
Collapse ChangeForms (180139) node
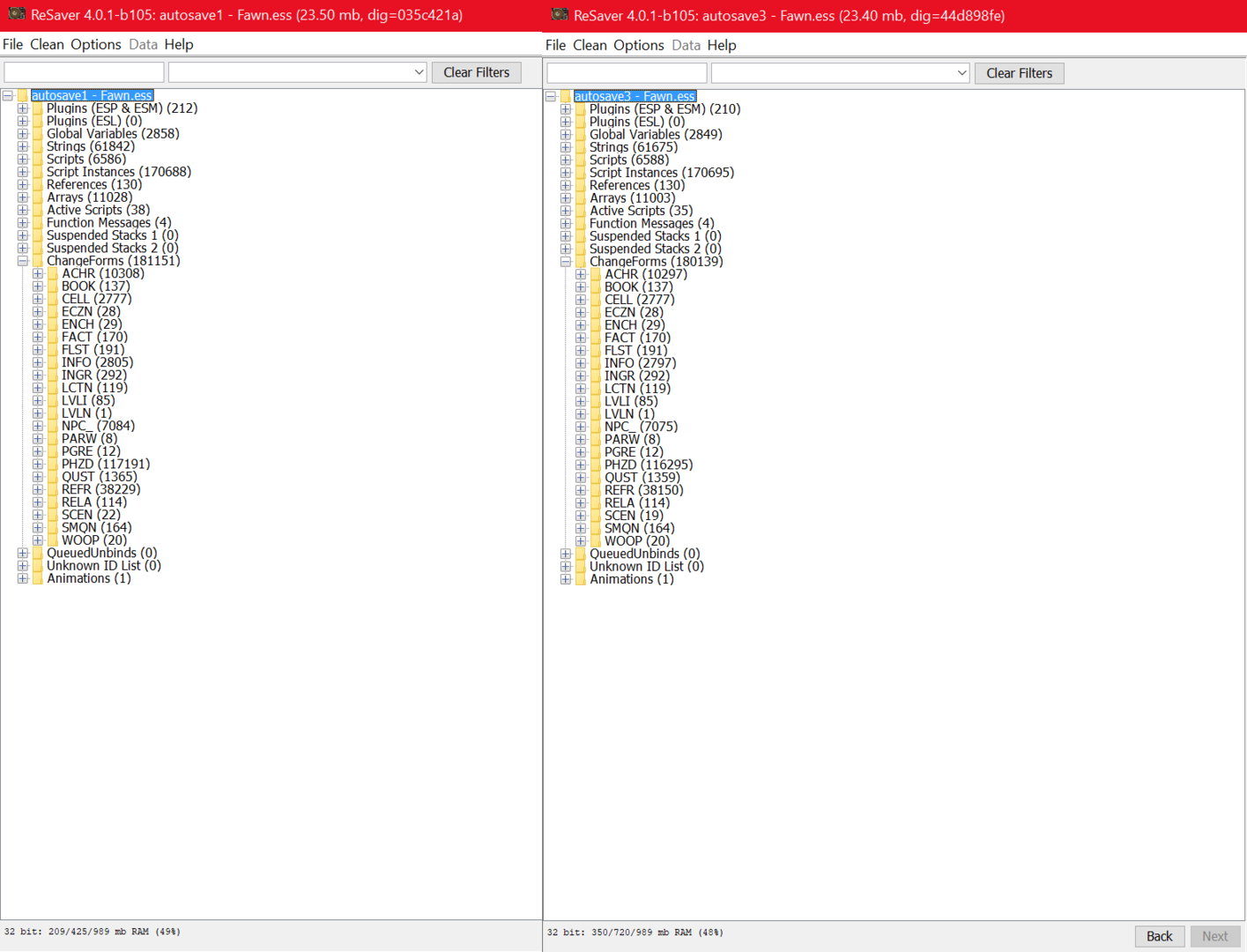pos(566,262)
